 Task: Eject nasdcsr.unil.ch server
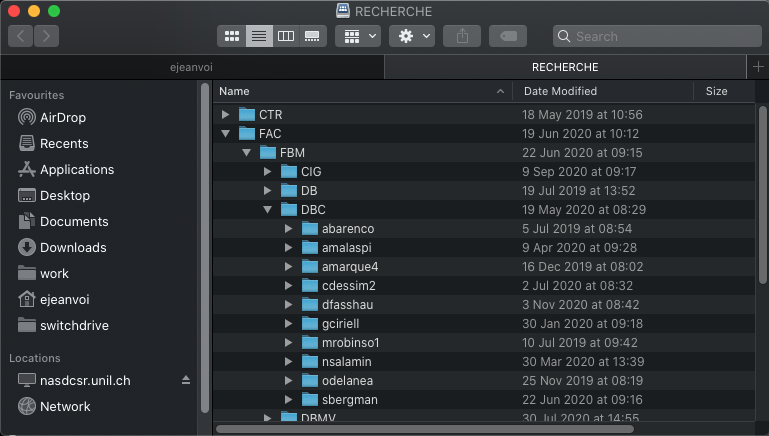pyautogui.click(x=185, y=381)
